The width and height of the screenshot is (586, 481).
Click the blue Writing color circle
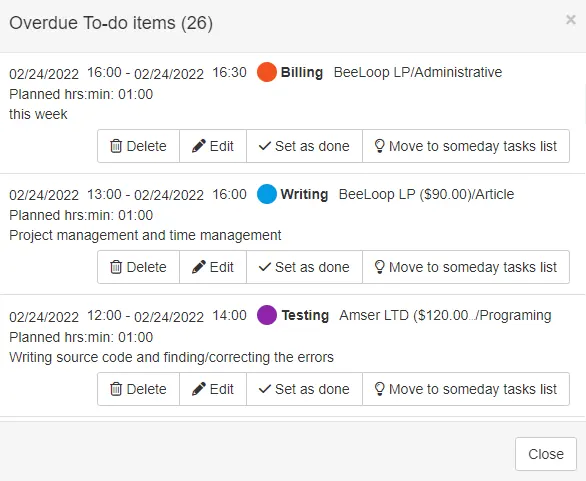coord(267,194)
